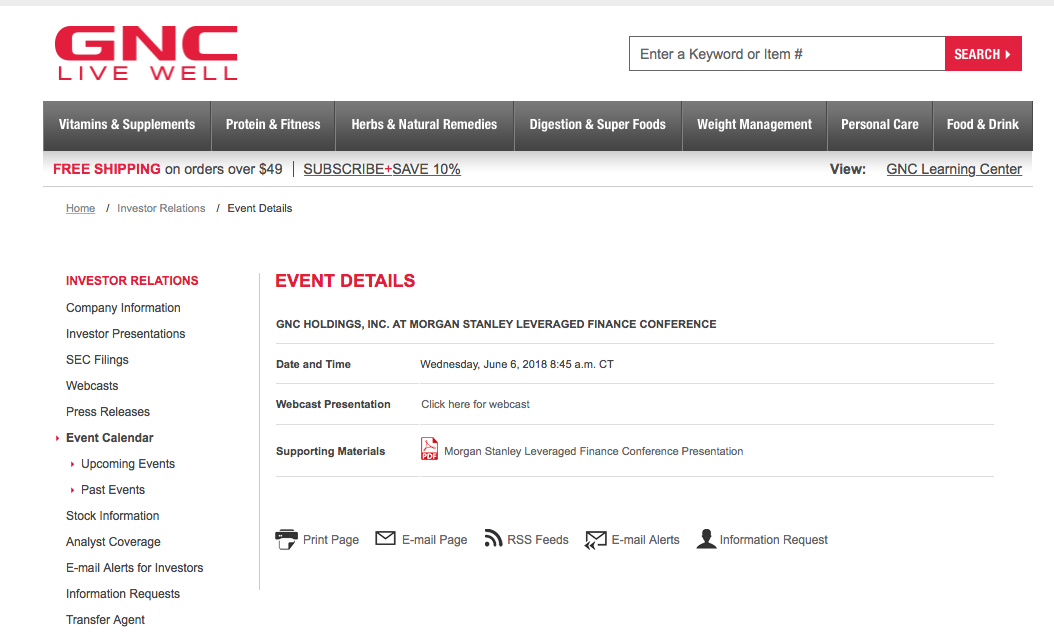Open the Vitamins & Supplements menu
Viewport: 1054px width, 641px height.
click(x=126, y=124)
